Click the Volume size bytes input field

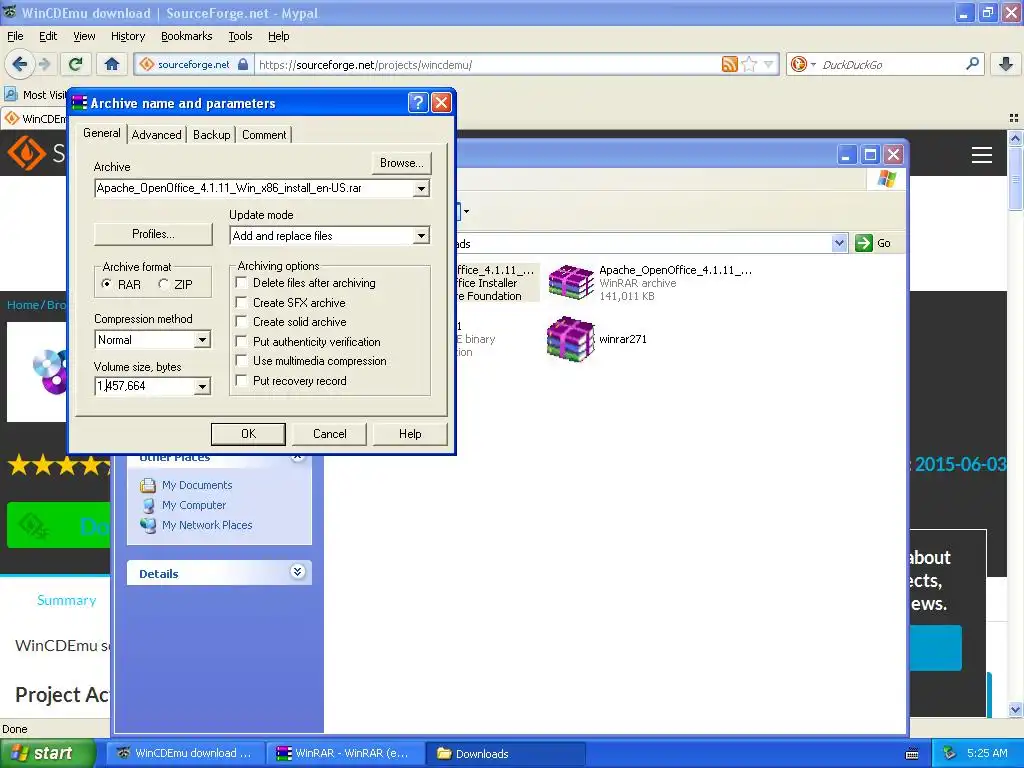point(145,386)
